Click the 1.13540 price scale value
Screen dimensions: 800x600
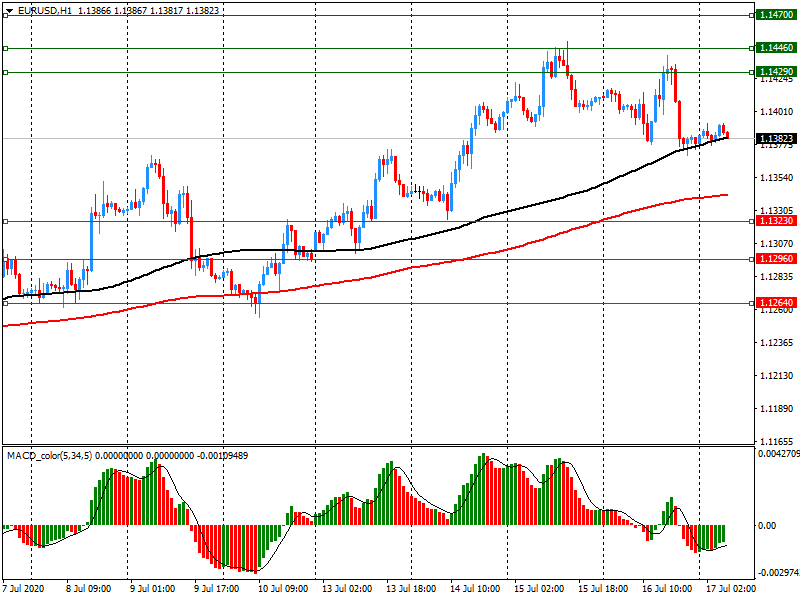[x=777, y=178]
